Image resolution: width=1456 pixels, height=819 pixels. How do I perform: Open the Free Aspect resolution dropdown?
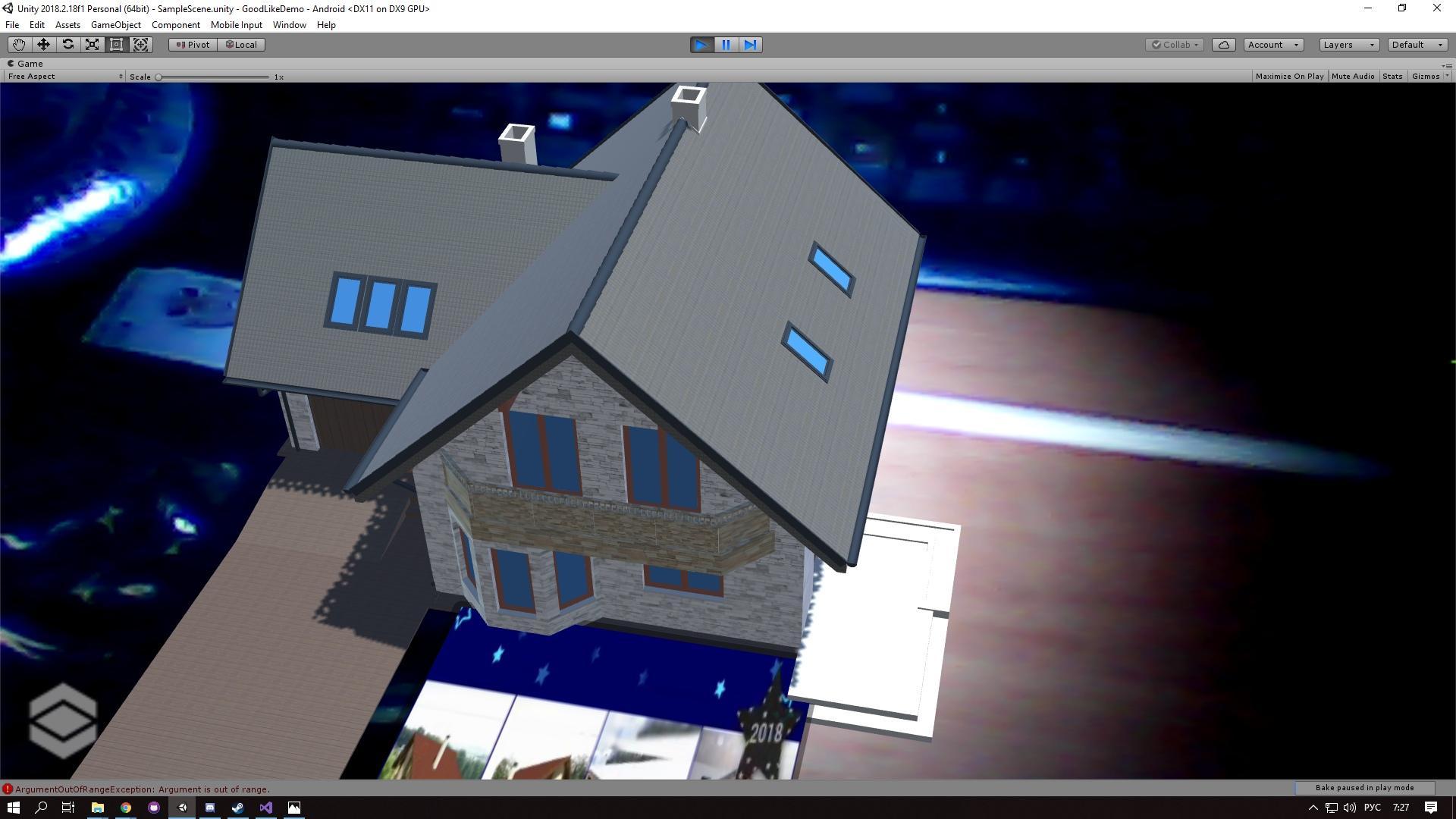pyautogui.click(x=64, y=77)
